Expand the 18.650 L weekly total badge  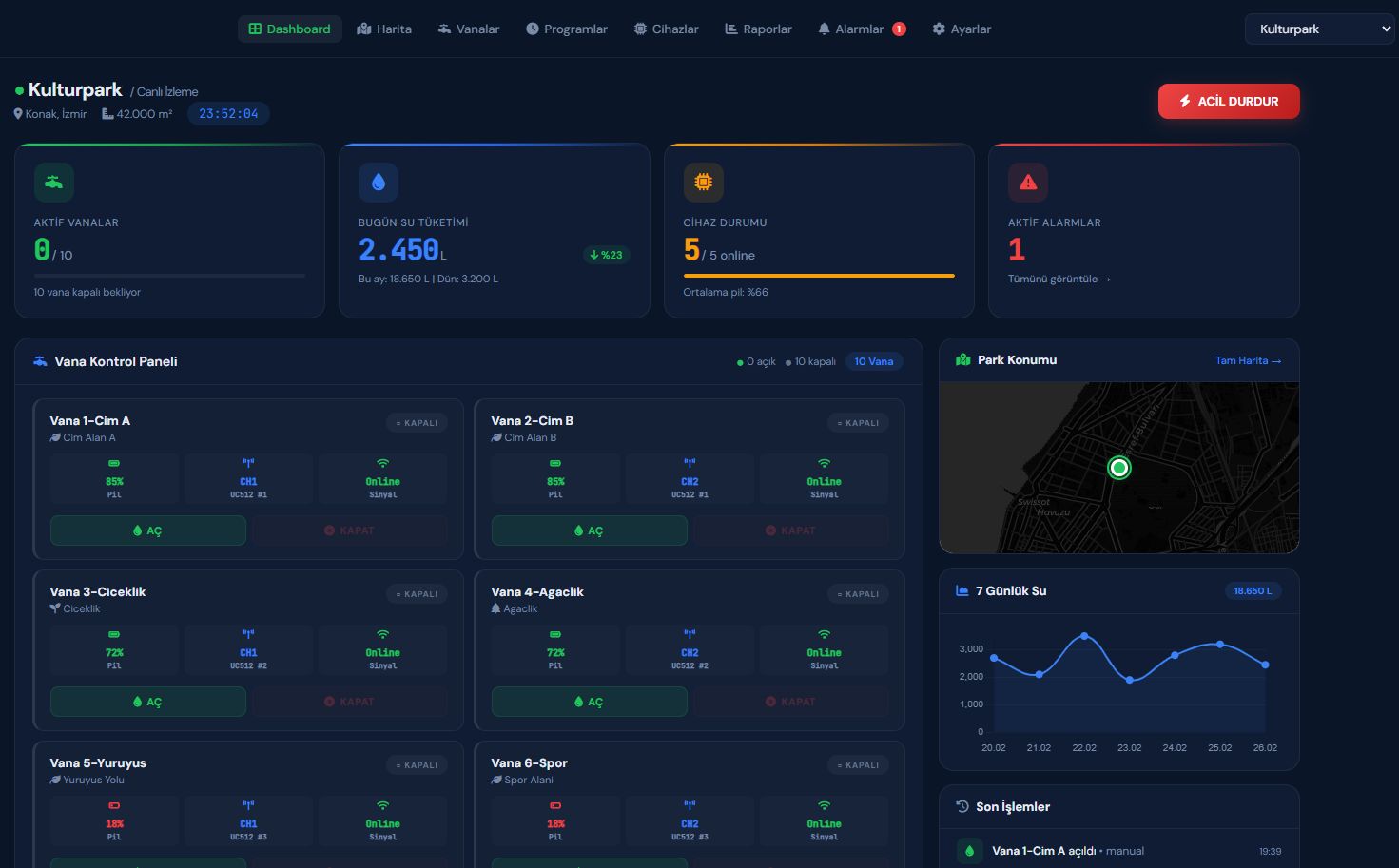click(x=1253, y=590)
